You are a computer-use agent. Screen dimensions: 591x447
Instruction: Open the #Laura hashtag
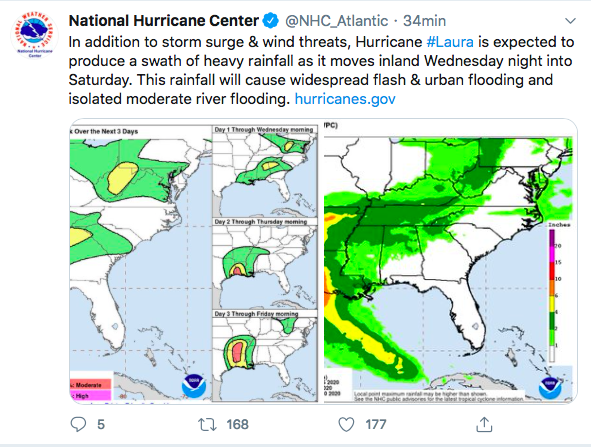coord(450,42)
